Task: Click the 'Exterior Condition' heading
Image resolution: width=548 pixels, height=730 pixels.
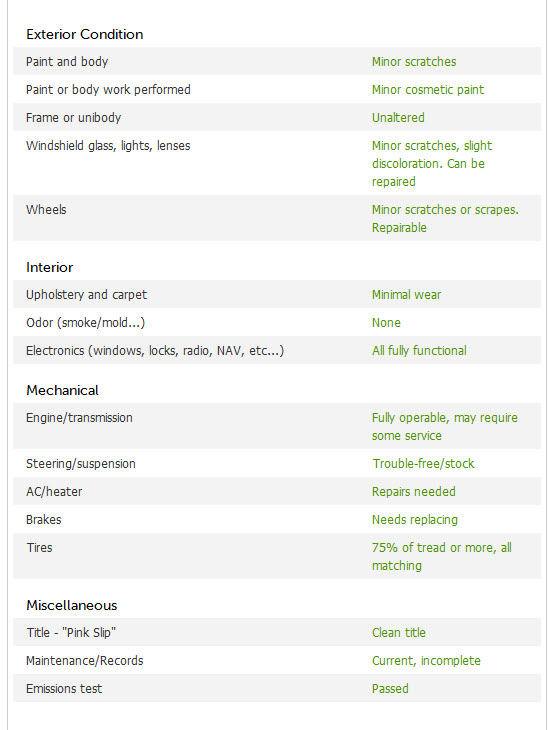Action: coord(84,34)
